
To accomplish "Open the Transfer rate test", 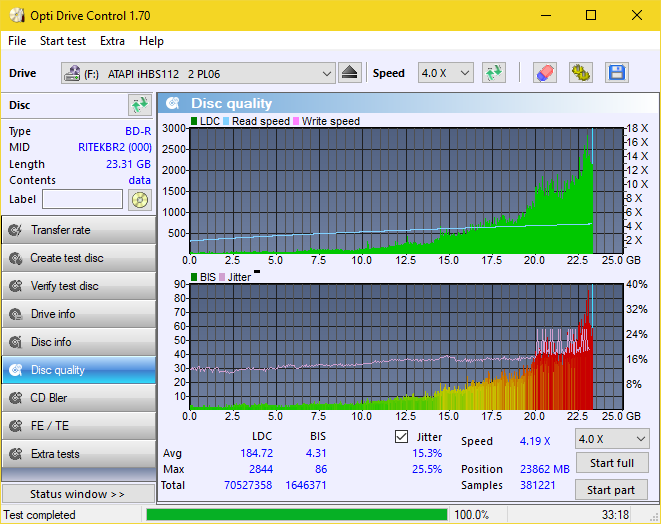I will pos(78,230).
